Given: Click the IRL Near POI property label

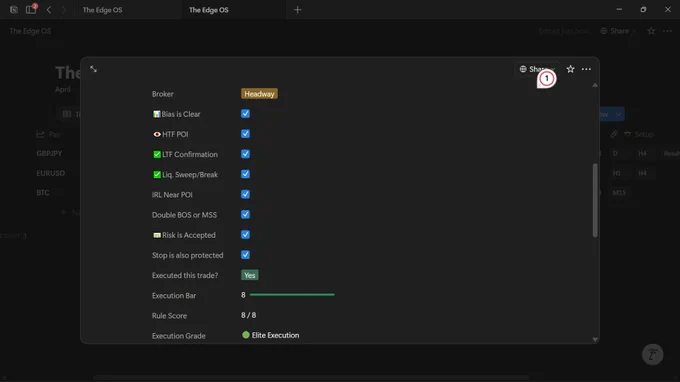Looking at the screenshot, I should pyautogui.click(x=172, y=195).
